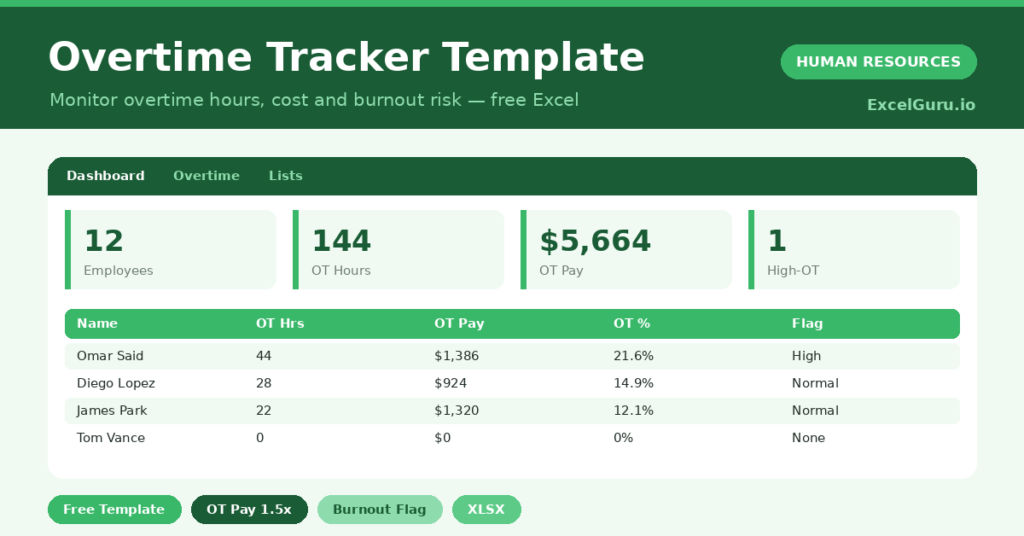This screenshot has width=1024, height=536.
Task: Switch to the Dashboard tab
Action: (106, 176)
